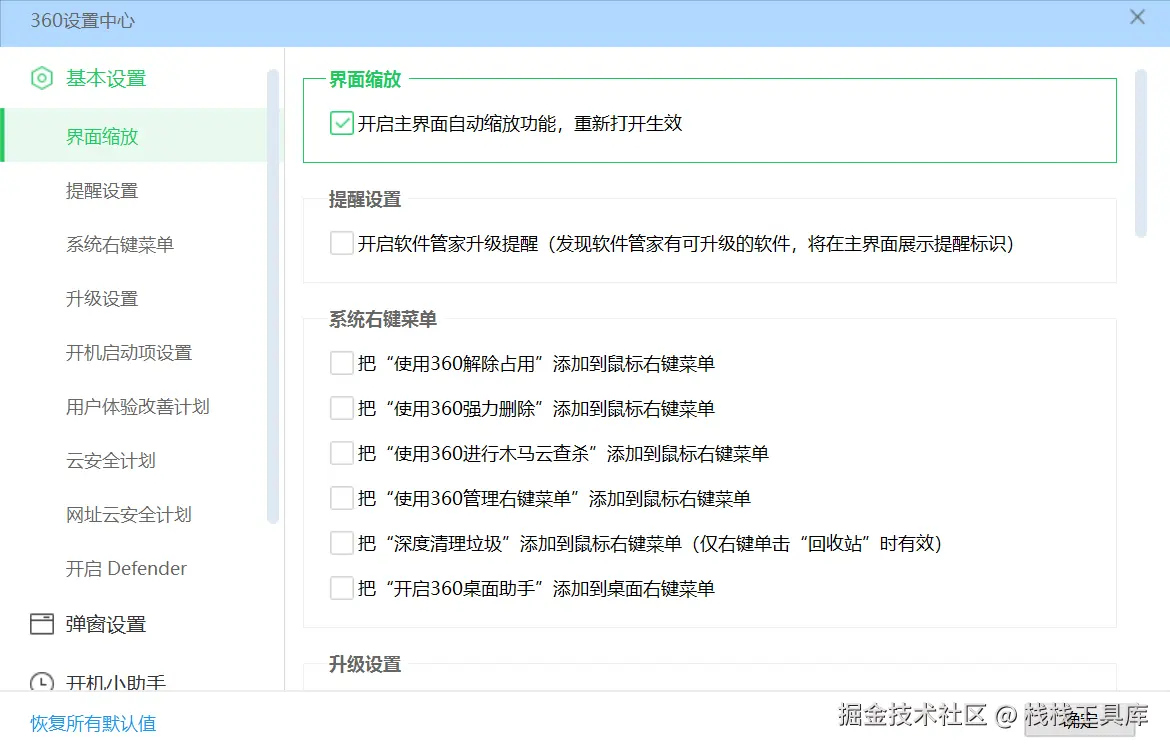Viewport: 1170px width, 750px height.
Task: Click the 基本设置 hexagon gear icon
Action: pos(42,78)
